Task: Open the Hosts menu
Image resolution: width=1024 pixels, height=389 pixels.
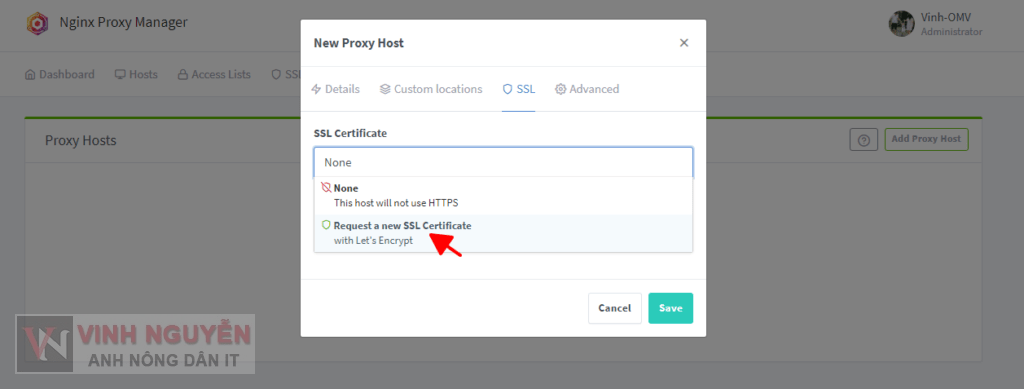Action: tap(136, 74)
